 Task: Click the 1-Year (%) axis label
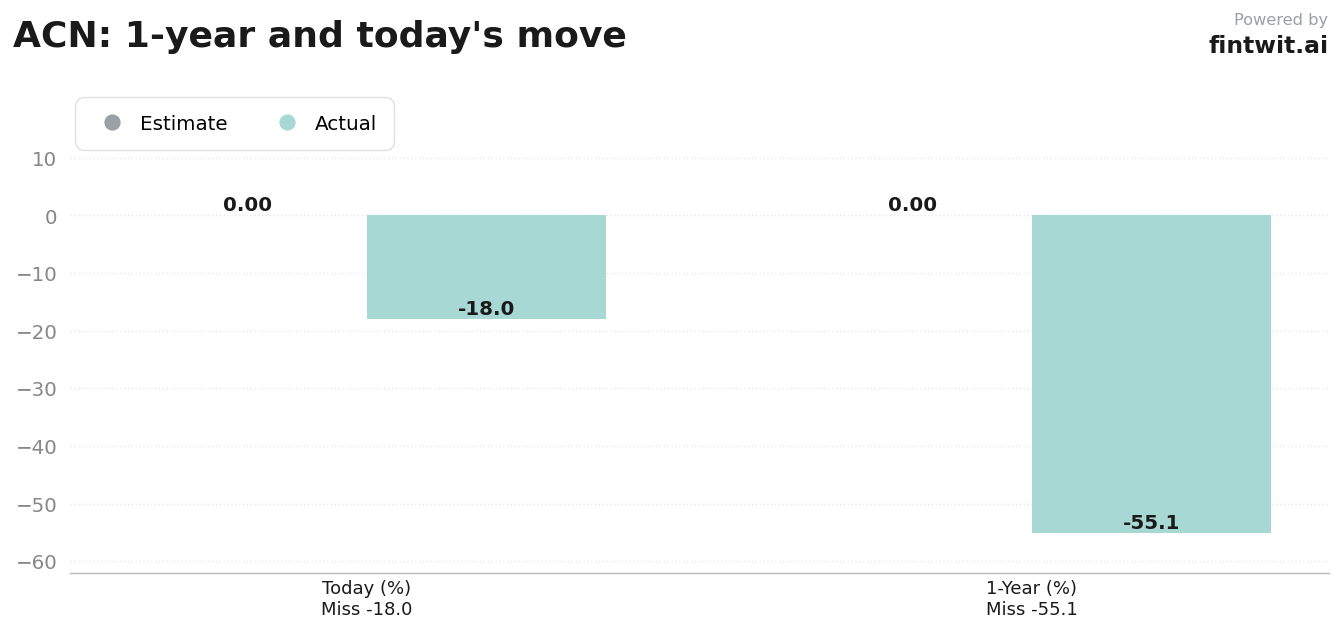click(1031, 588)
